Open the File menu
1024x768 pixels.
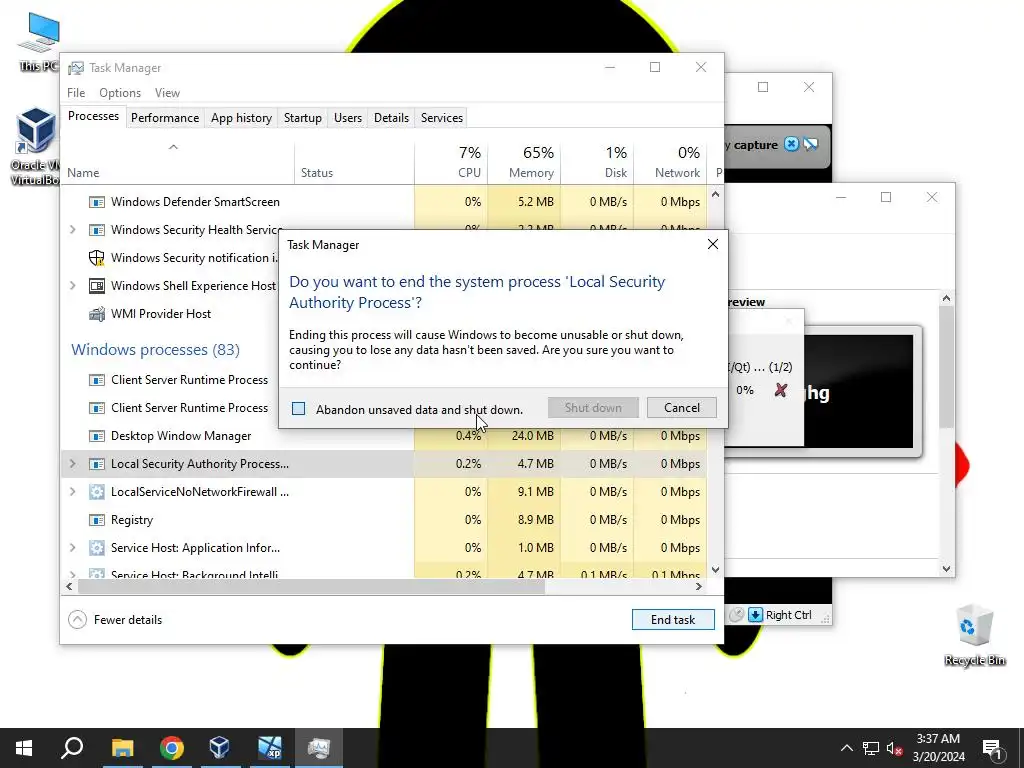76,93
